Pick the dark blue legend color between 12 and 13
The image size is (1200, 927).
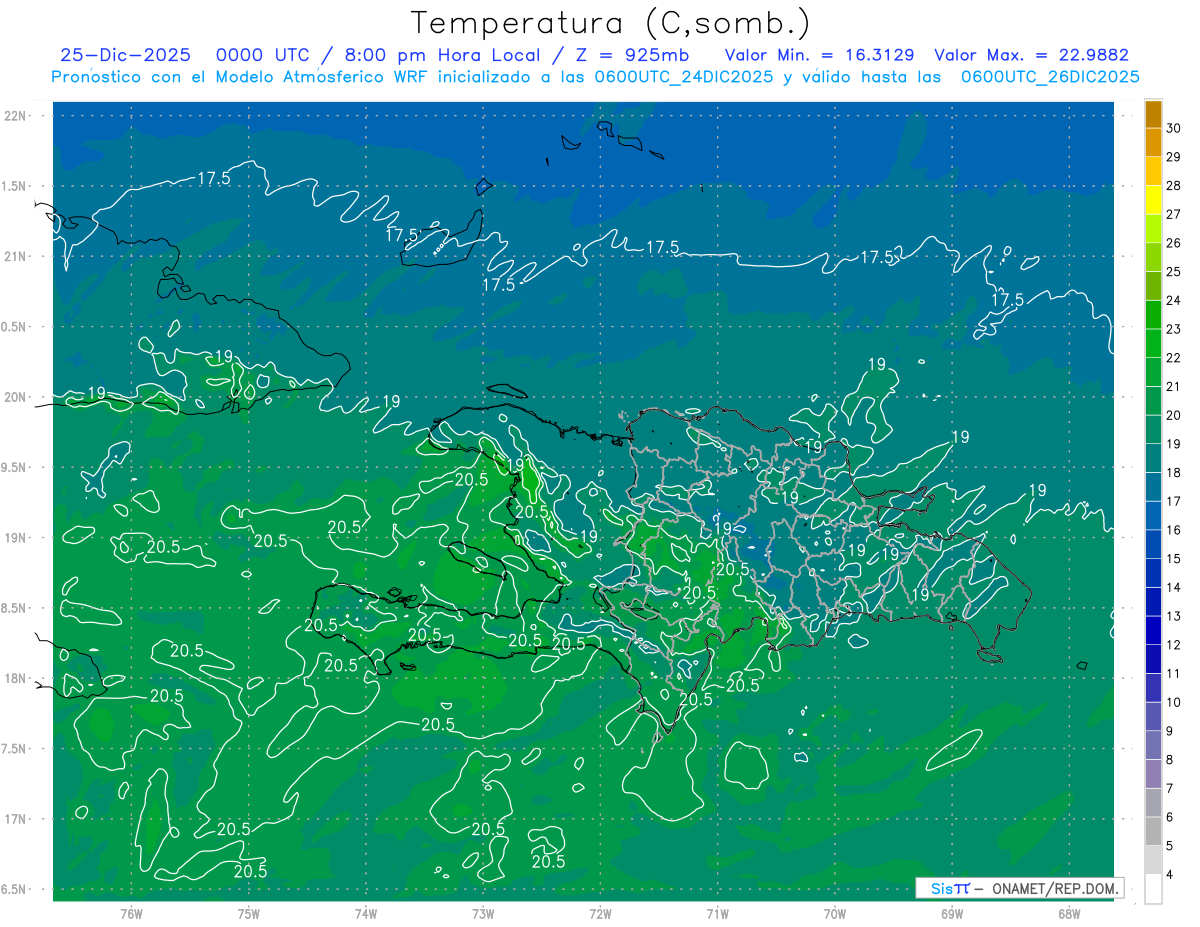1154,630
